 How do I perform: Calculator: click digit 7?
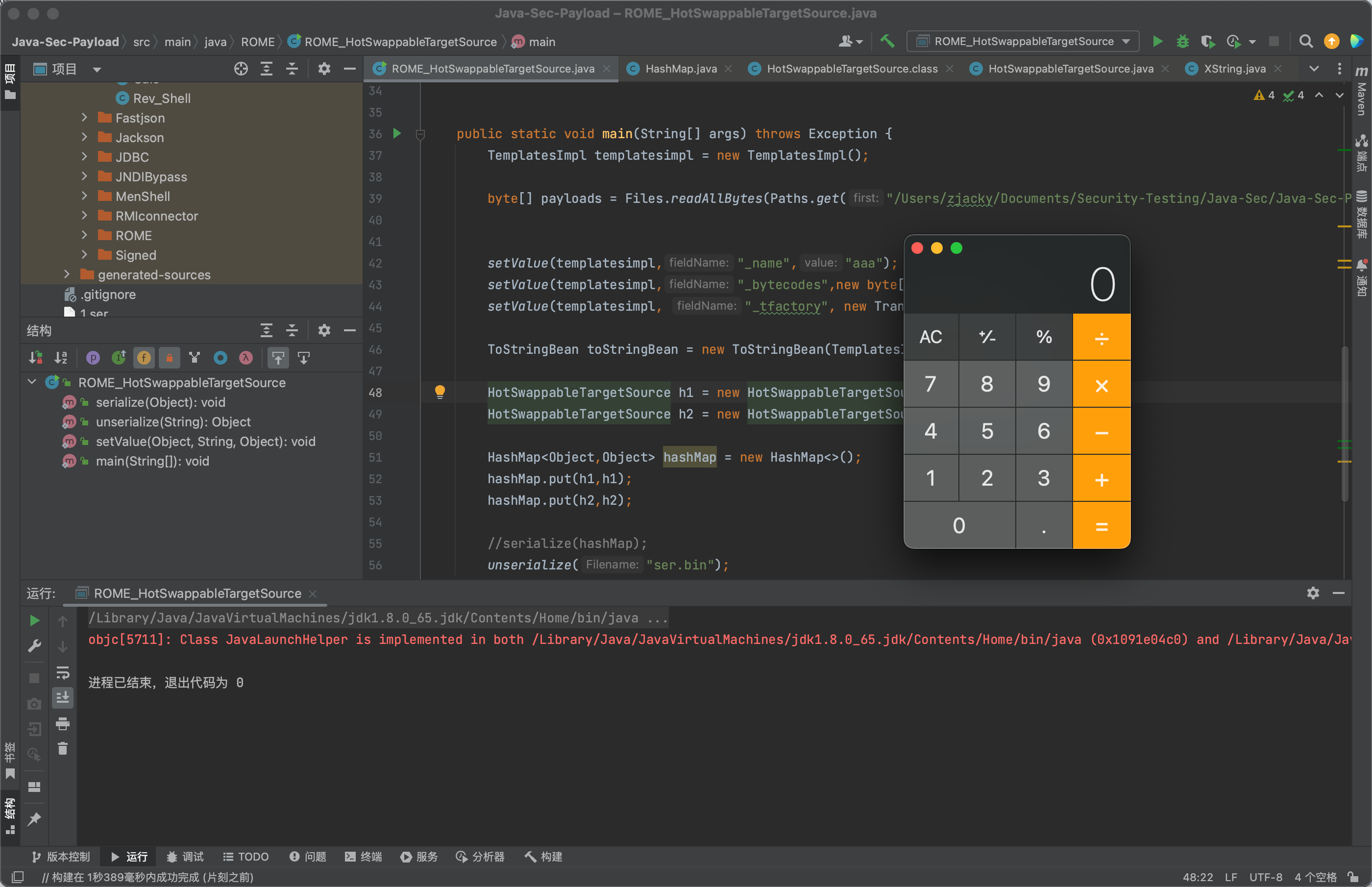931,384
